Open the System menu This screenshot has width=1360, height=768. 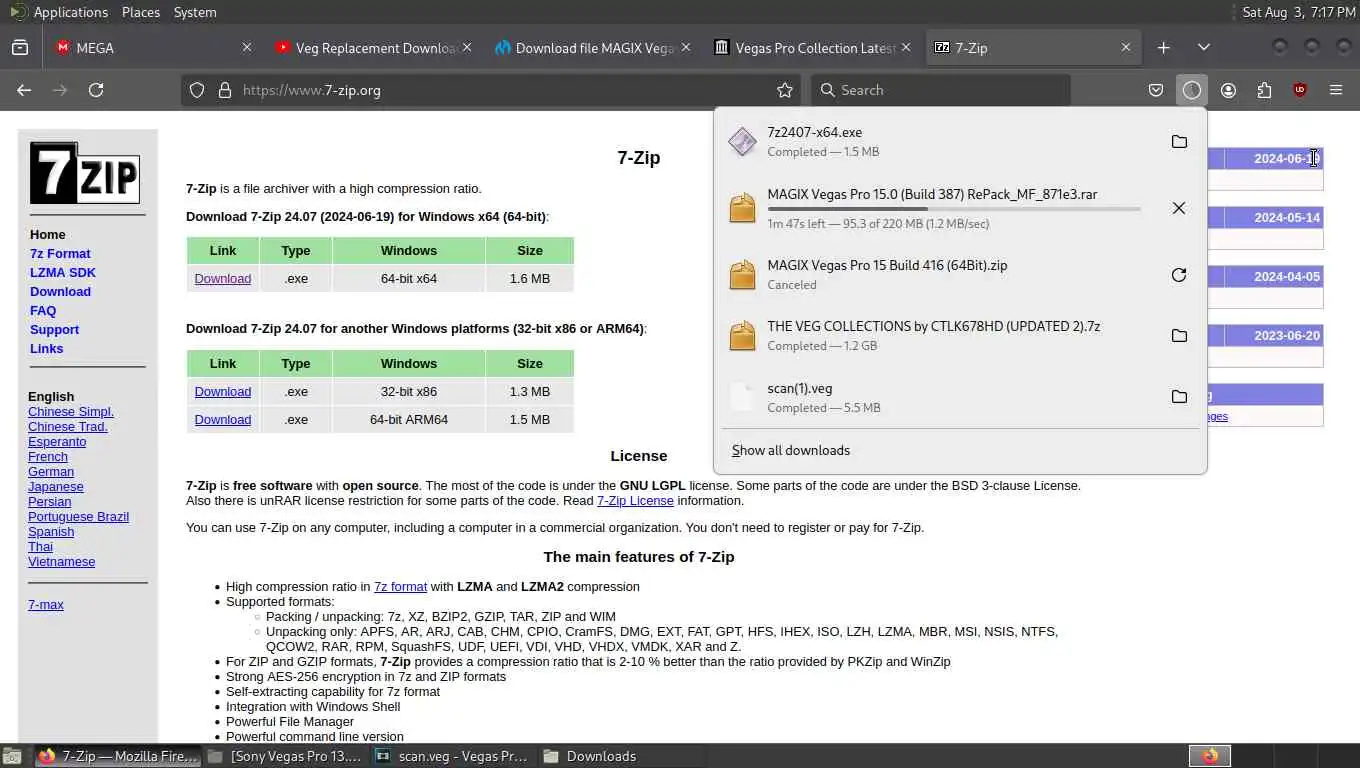click(x=195, y=12)
